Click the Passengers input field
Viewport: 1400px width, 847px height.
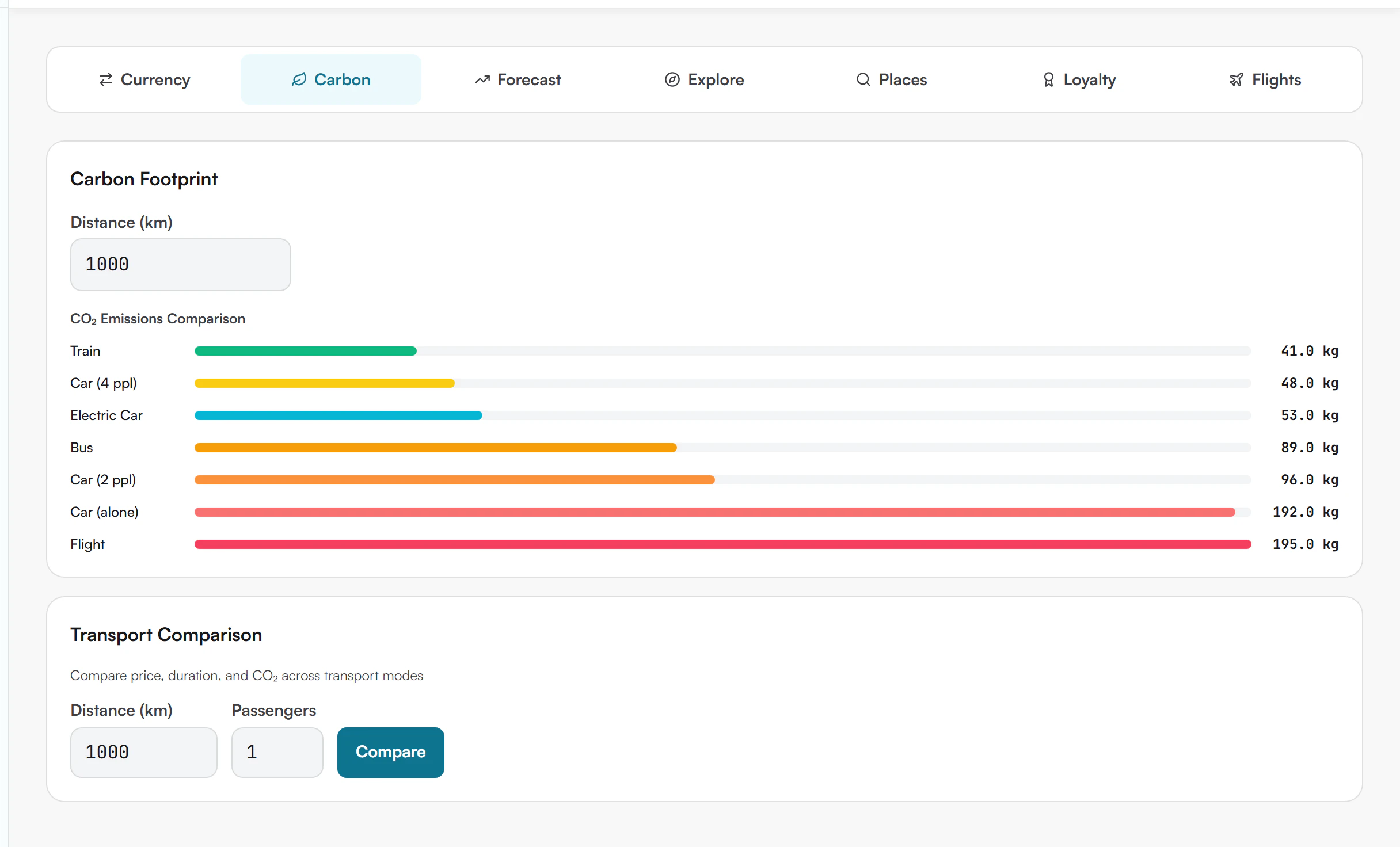(x=277, y=752)
